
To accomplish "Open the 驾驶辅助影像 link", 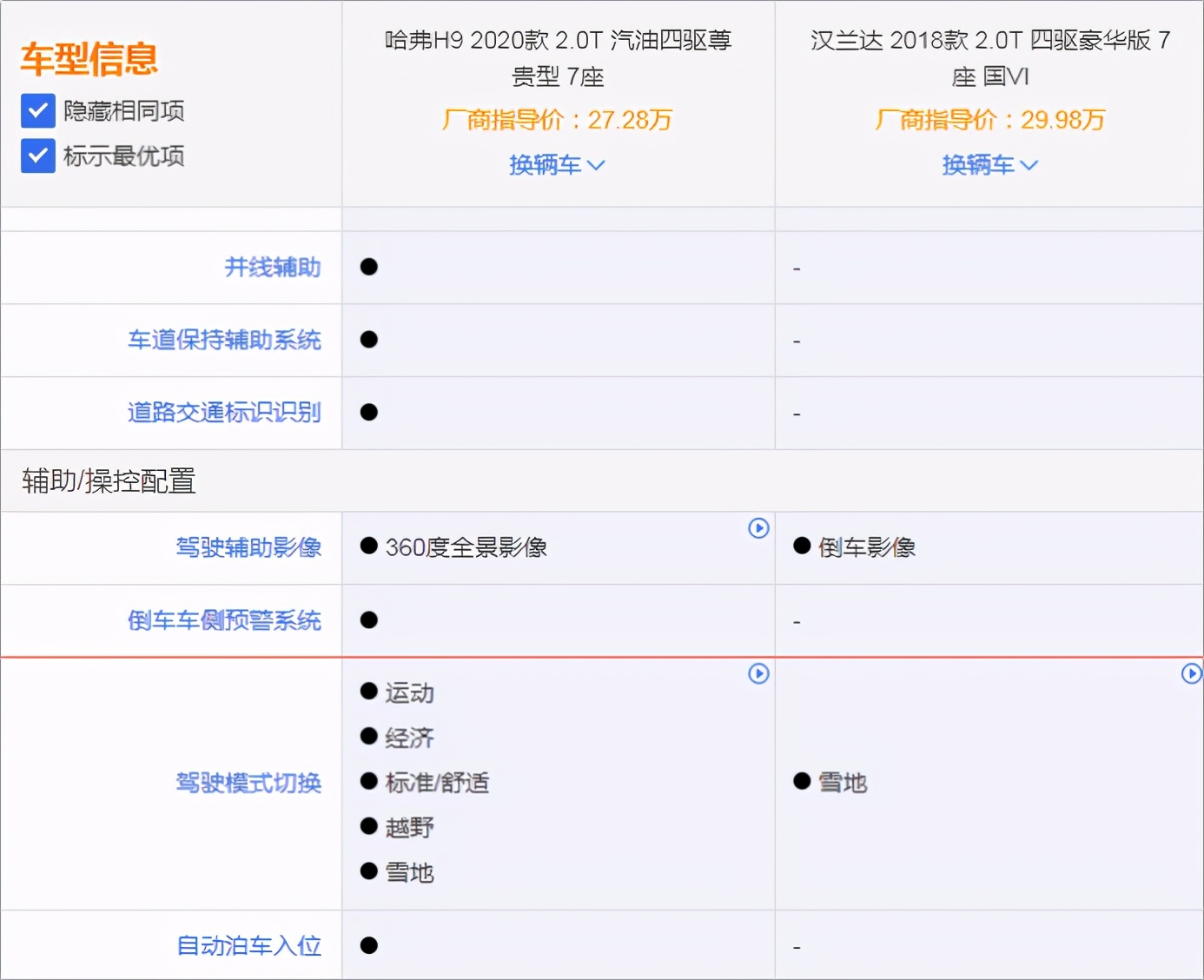I will point(248,547).
